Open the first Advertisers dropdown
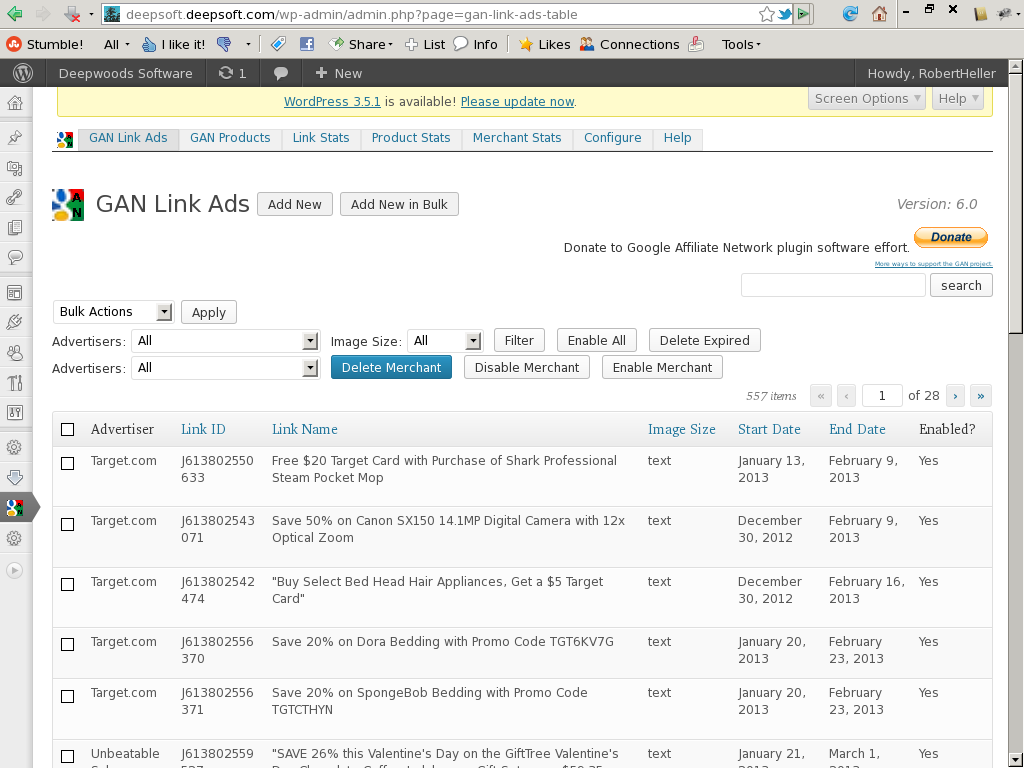The width and height of the screenshot is (1024, 768). pyautogui.click(x=225, y=341)
